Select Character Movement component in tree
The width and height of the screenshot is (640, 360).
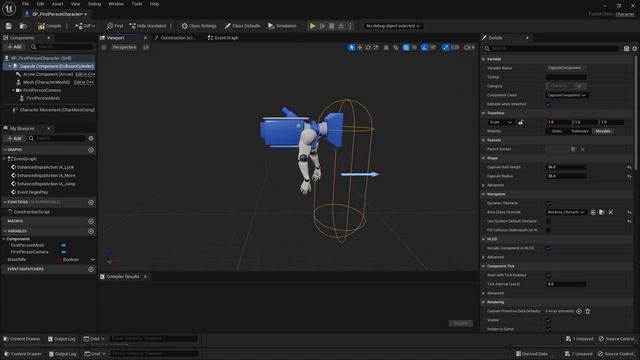point(53,110)
